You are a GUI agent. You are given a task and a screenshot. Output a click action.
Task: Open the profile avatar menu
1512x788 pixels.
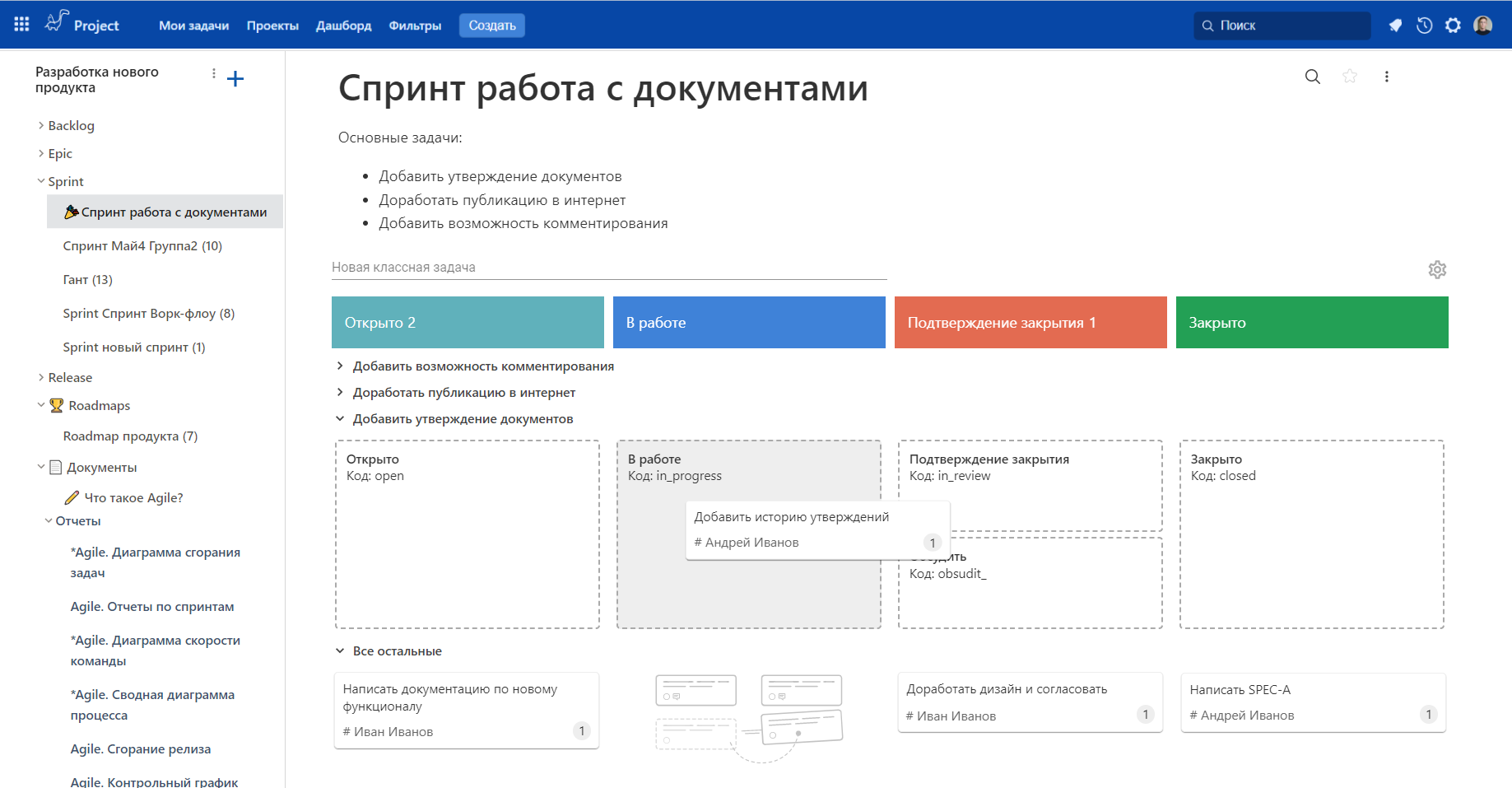coord(1484,25)
